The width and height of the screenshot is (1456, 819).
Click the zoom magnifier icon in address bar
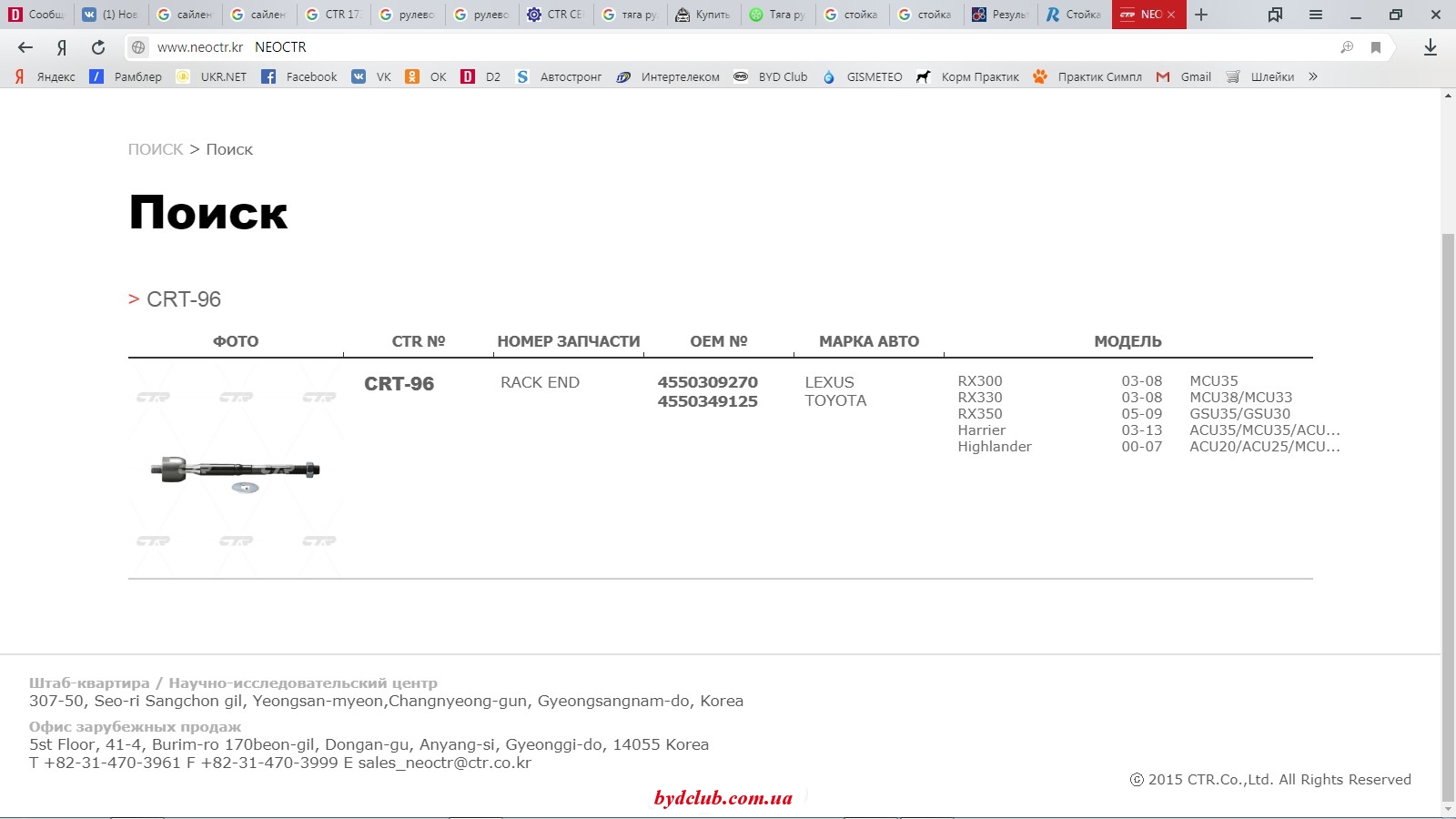(1347, 47)
